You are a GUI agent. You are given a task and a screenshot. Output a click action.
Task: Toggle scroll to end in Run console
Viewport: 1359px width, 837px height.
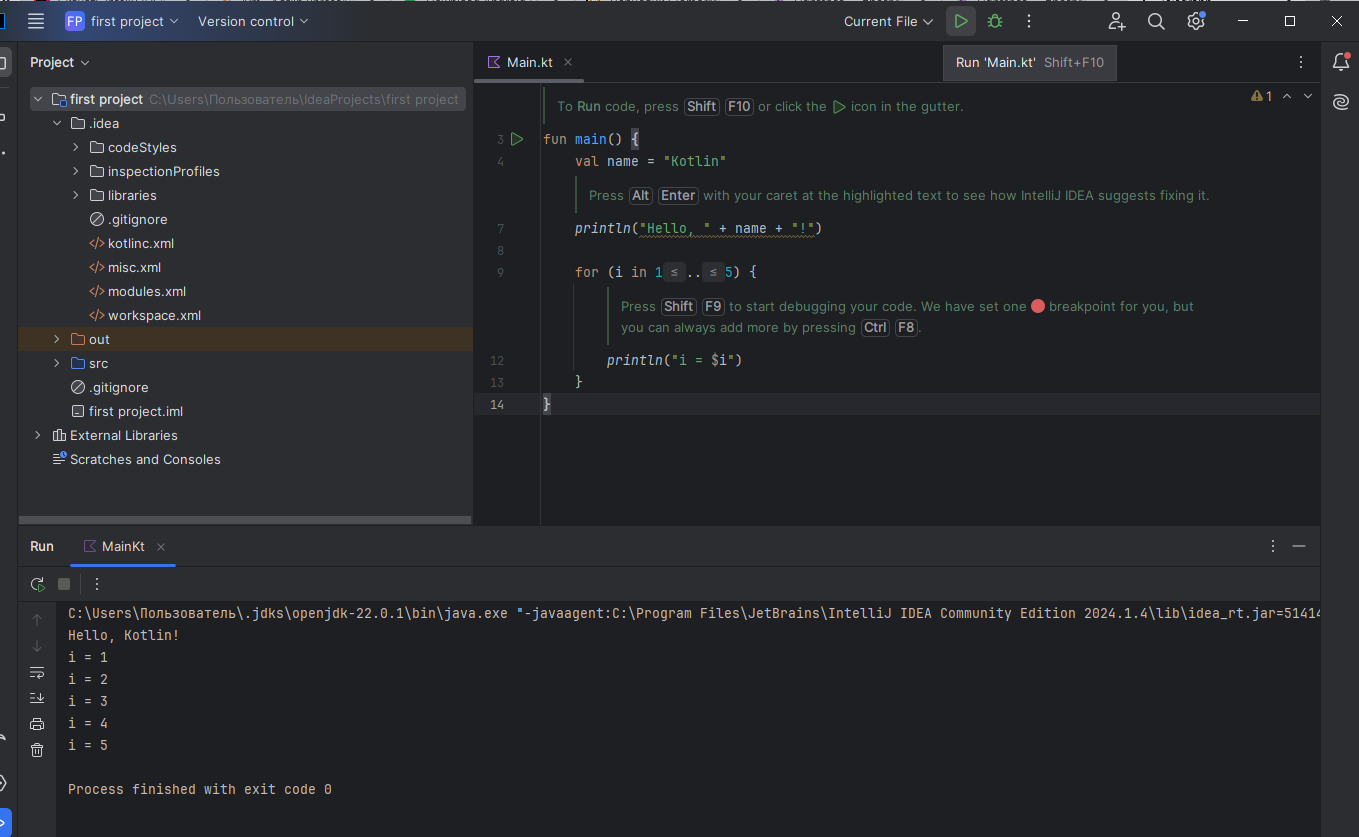pyautogui.click(x=37, y=698)
